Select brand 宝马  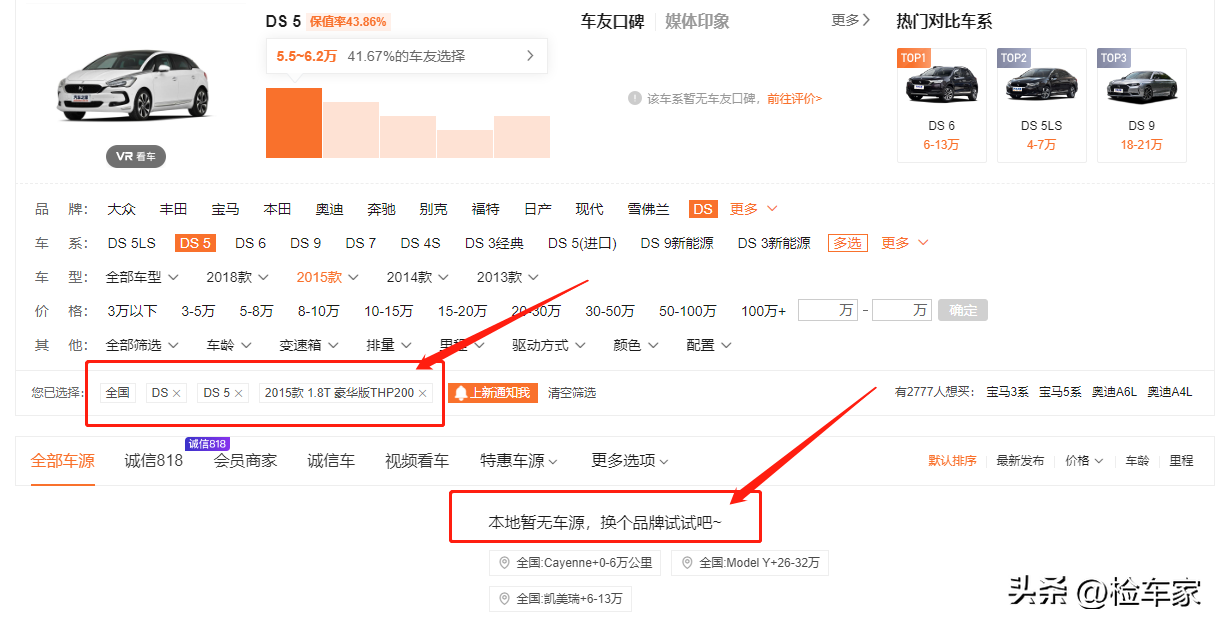pyautogui.click(x=225, y=209)
